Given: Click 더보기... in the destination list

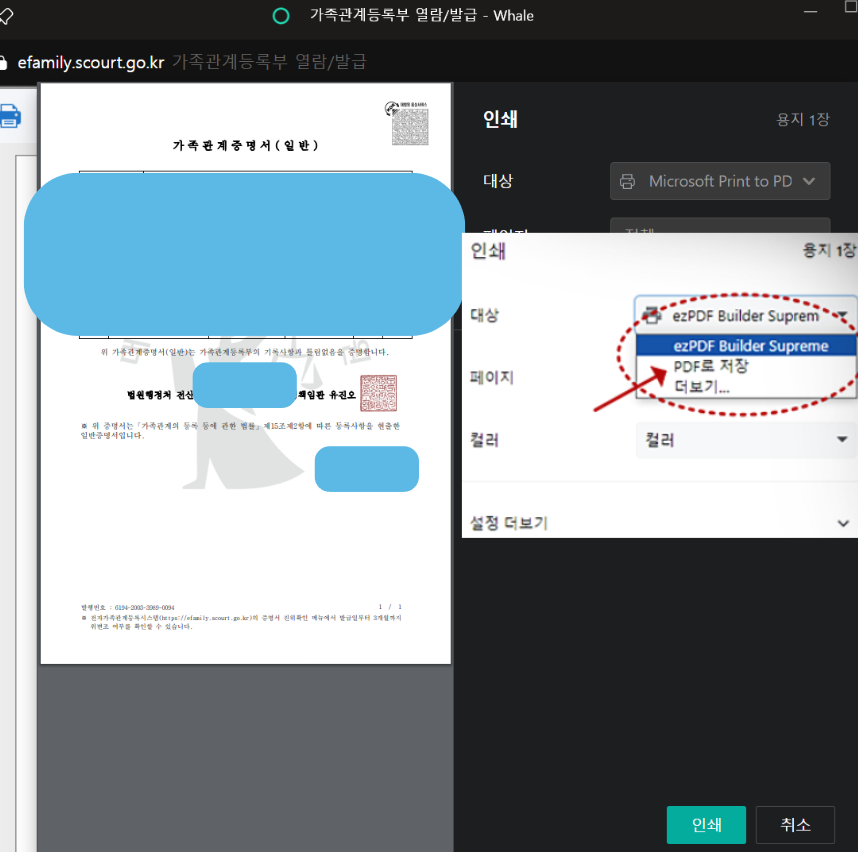Looking at the screenshot, I should pos(700,385).
